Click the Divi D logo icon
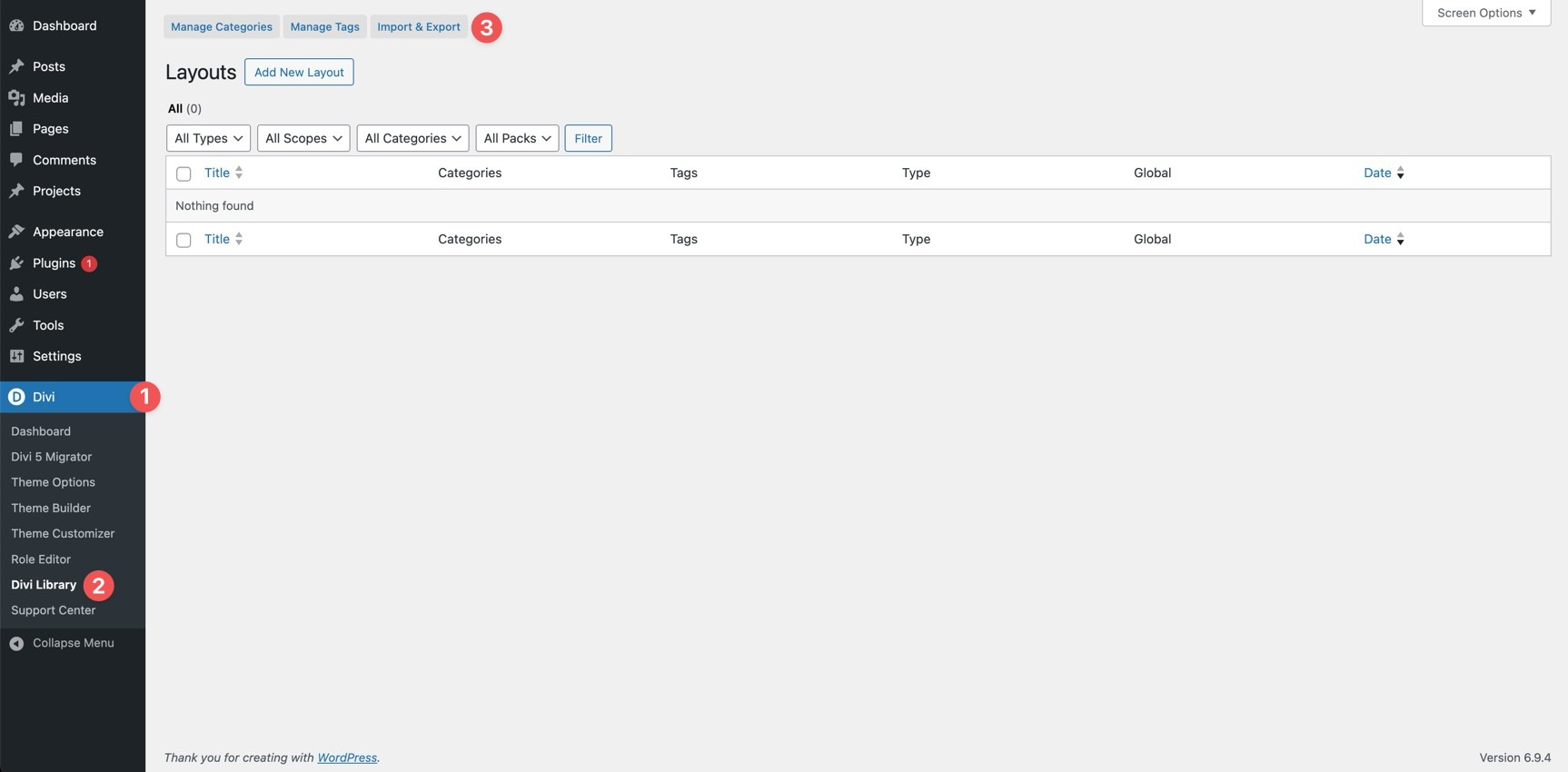The width and height of the screenshot is (1568, 772). click(16, 397)
